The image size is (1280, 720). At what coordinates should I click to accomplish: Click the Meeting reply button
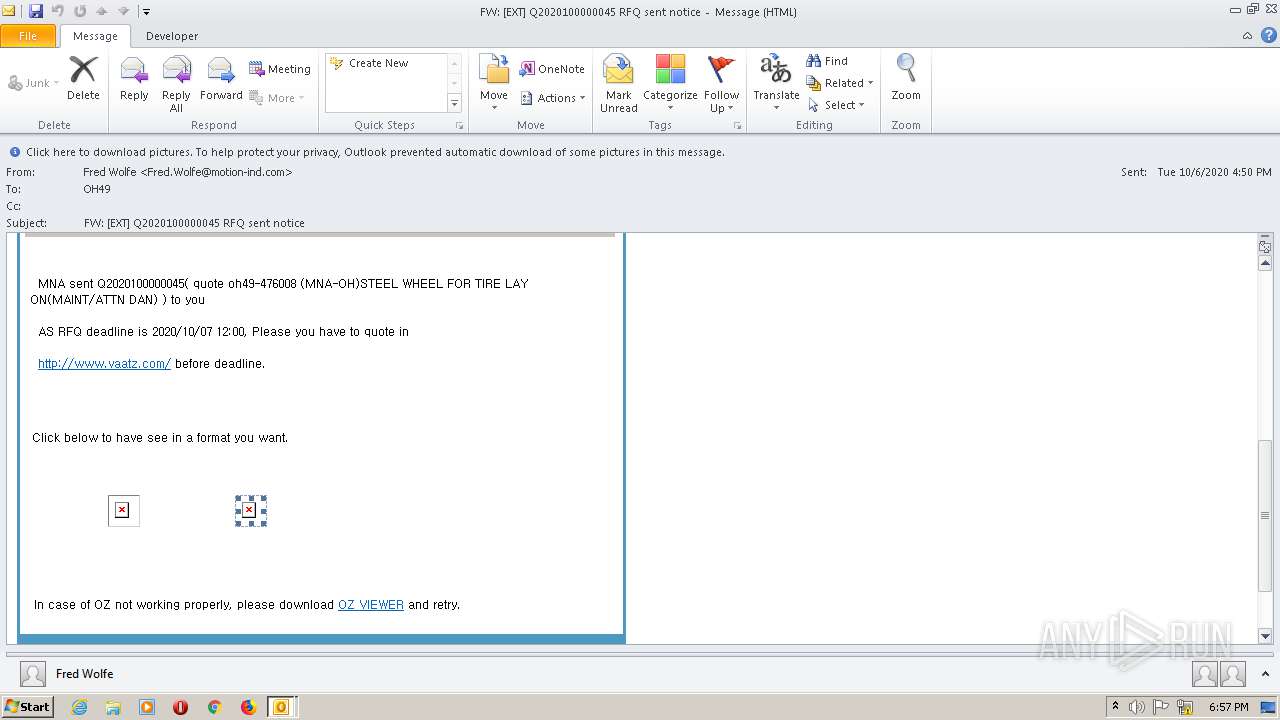tap(280, 69)
